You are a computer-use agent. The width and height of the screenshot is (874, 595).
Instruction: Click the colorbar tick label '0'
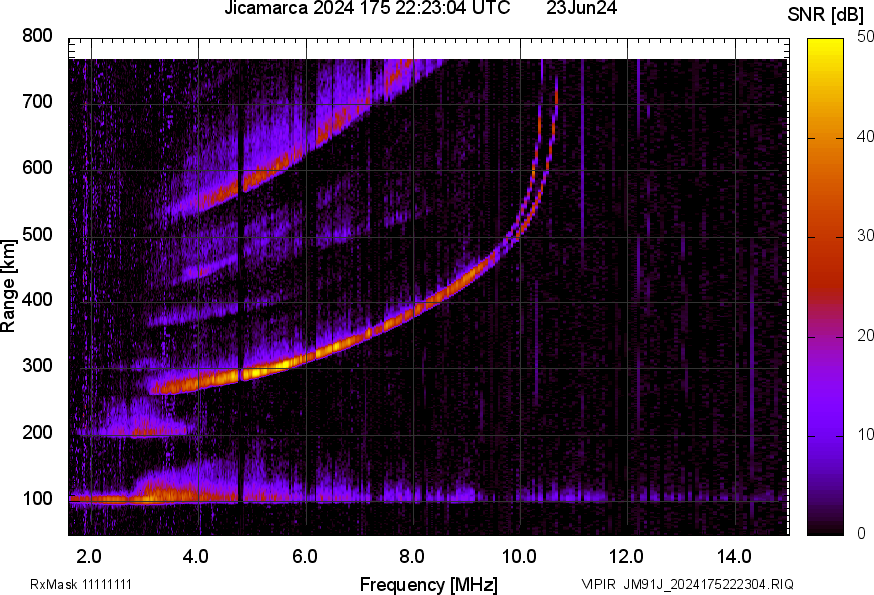coord(862,534)
